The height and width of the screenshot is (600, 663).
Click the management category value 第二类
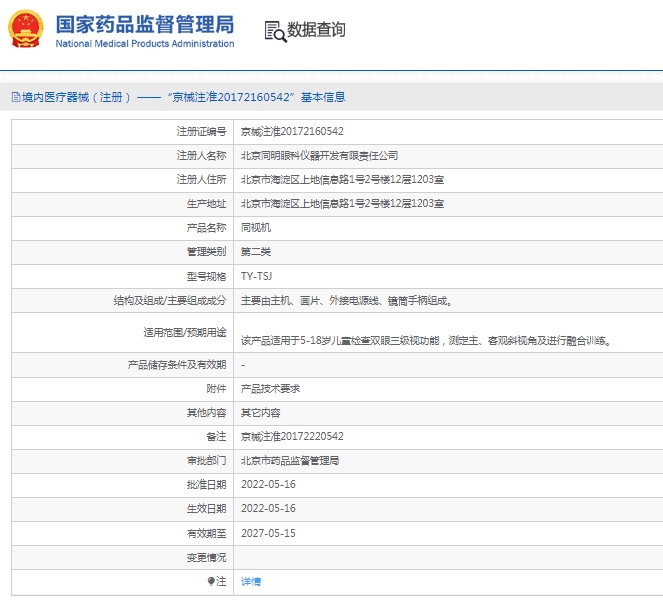(256, 251)
